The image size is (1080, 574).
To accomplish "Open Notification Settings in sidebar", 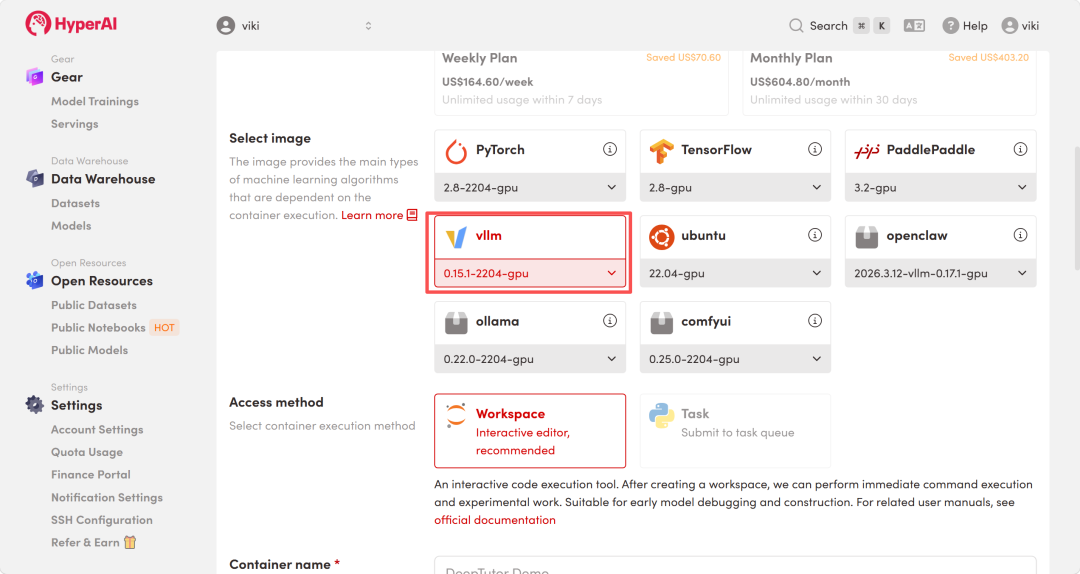I will click(x=107, y=498).
